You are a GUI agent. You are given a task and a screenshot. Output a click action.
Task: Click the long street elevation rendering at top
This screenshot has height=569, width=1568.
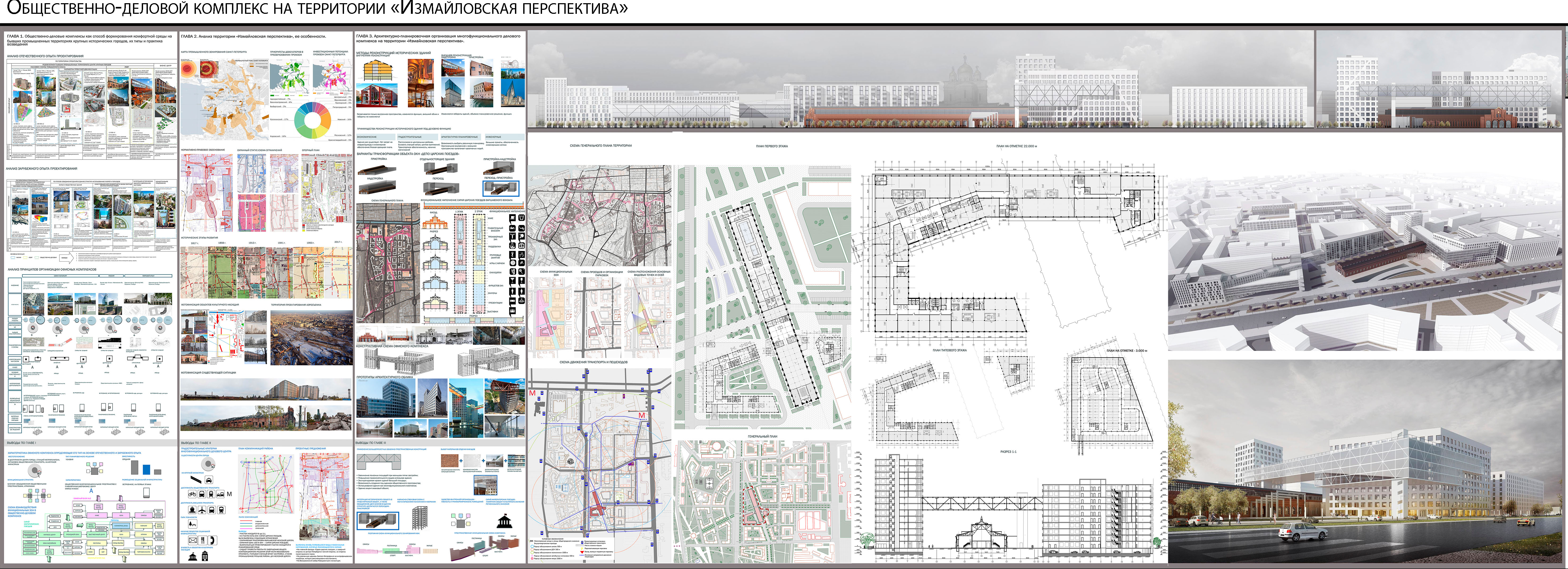[920, 79]
